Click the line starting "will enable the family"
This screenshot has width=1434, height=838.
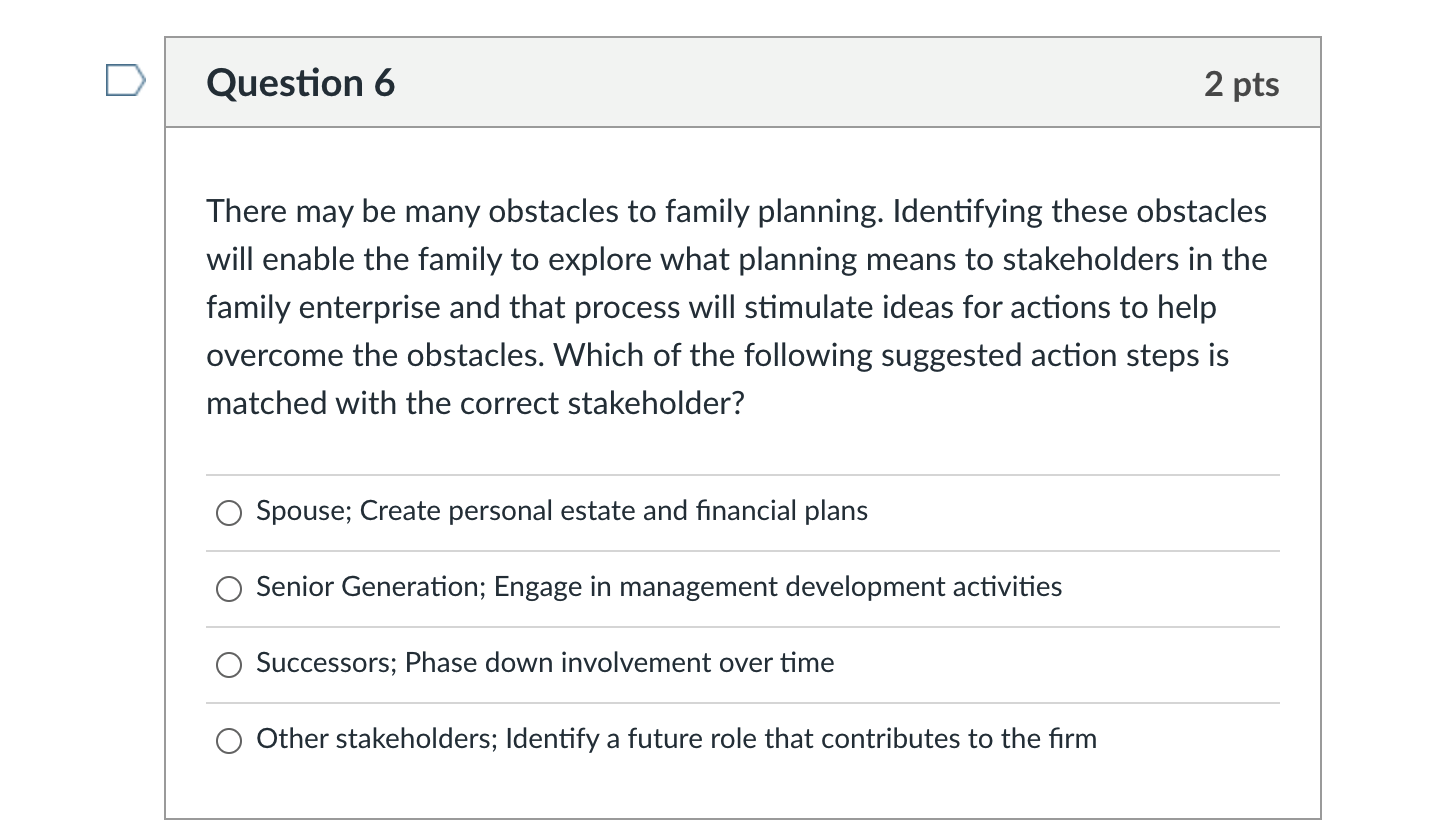736,260
